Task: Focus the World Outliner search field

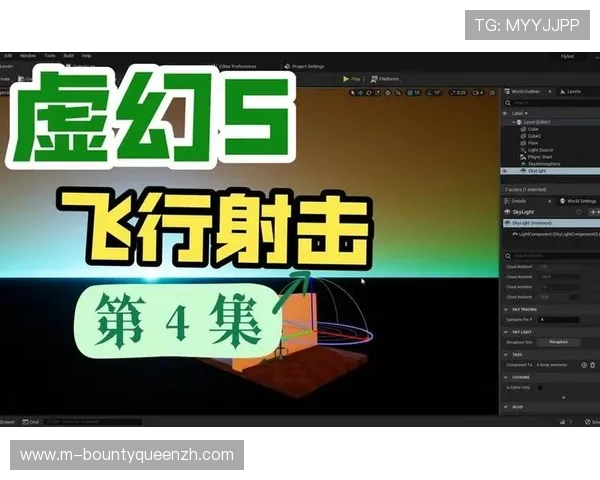Action: coord(551,103)
